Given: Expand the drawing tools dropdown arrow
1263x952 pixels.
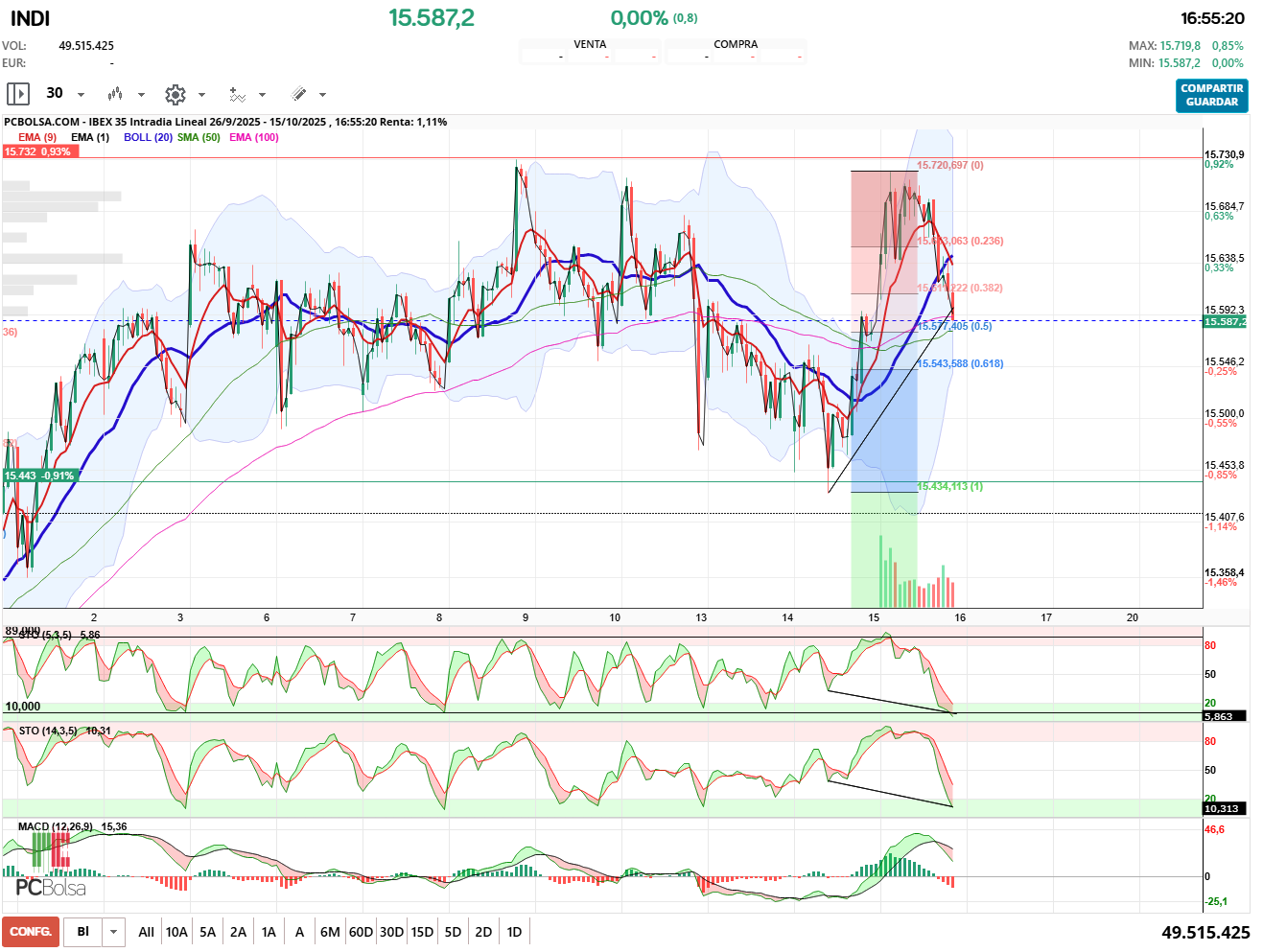Looking at the screenshot, I should [322, 95].
